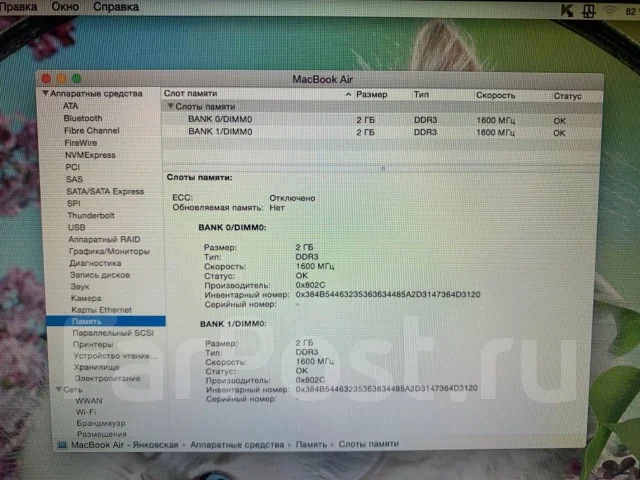
Task: Select Карты Ethernet in the sidebar
Action: pyautogui.click(x=102, y=310)
